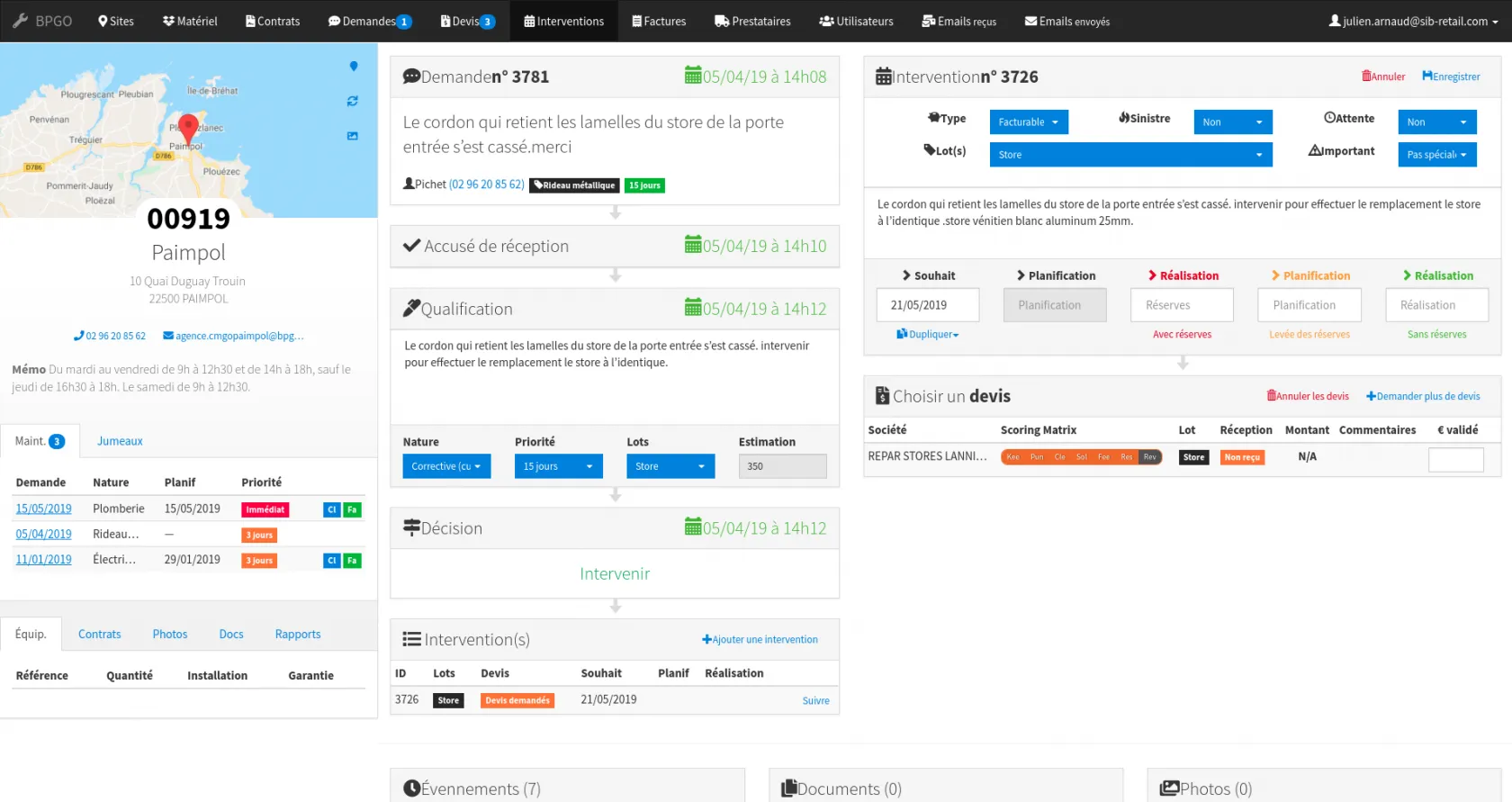Click the blue Cl badge in the Plomberie row
Image resolution: width=1512 pixels, height=802 pixels.
coord(331,509)
